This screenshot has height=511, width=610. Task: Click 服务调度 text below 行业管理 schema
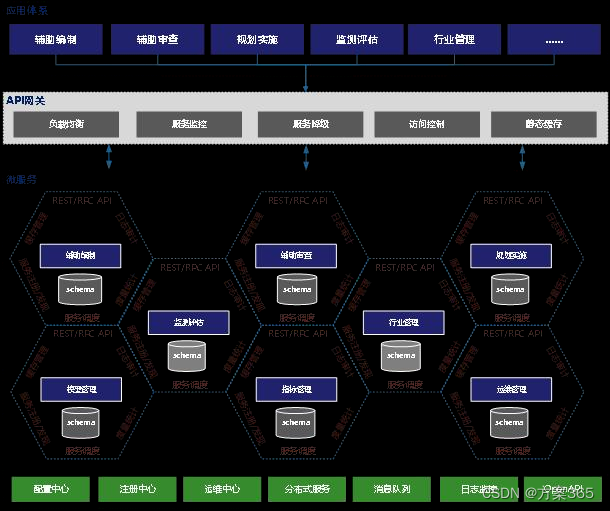click(405, 385)
